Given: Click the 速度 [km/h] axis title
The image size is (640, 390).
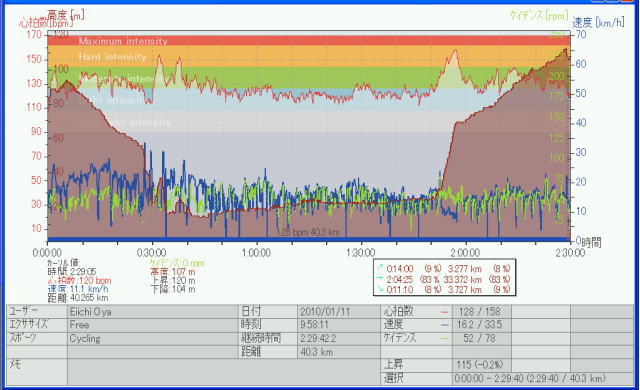Looking at the screenshot, I should tap(598, 22).
